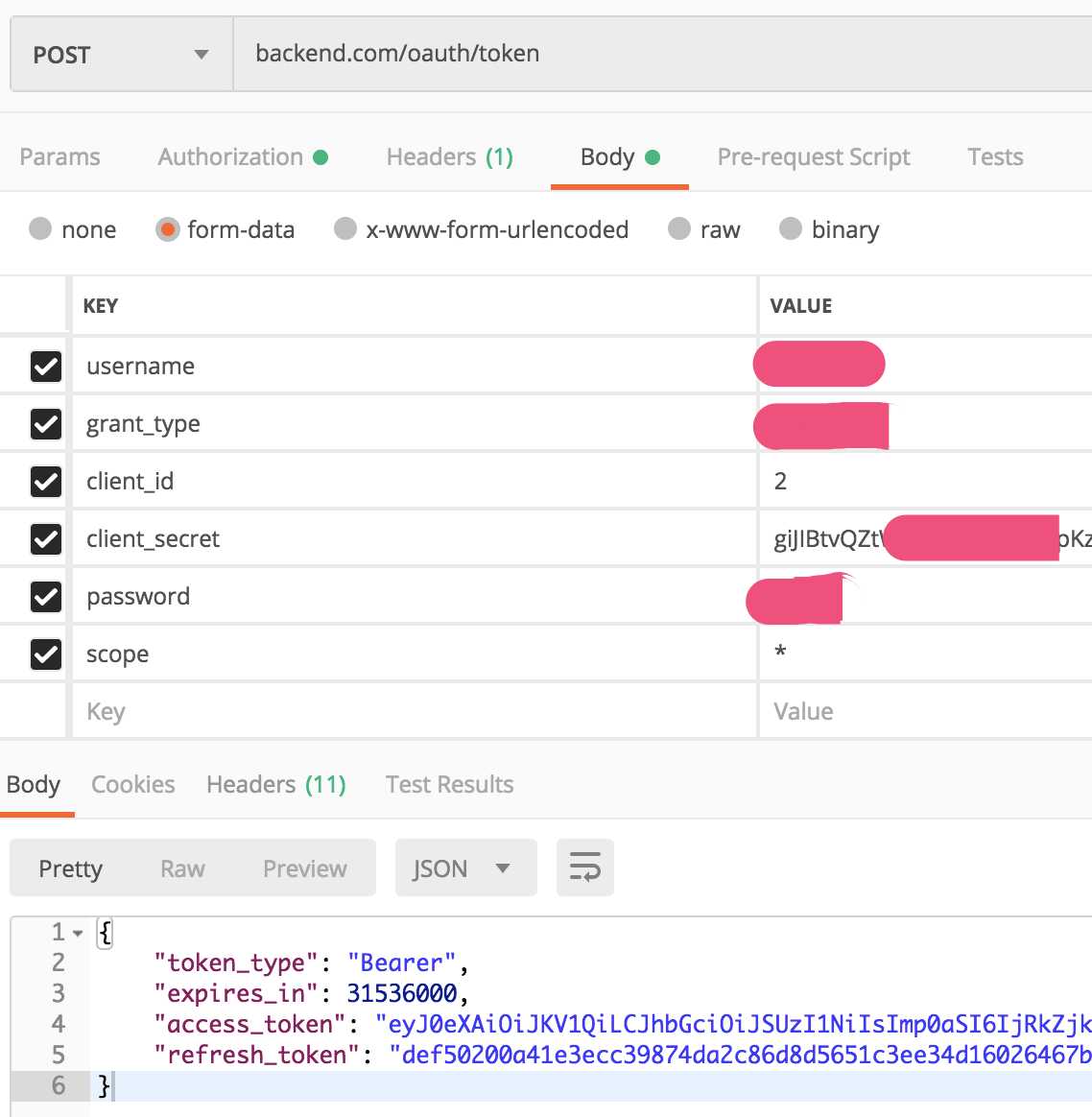This screenshot has height=1117, width=1092.
Task: Open the Pre-request Script tab
Action: tap(814, 157)
